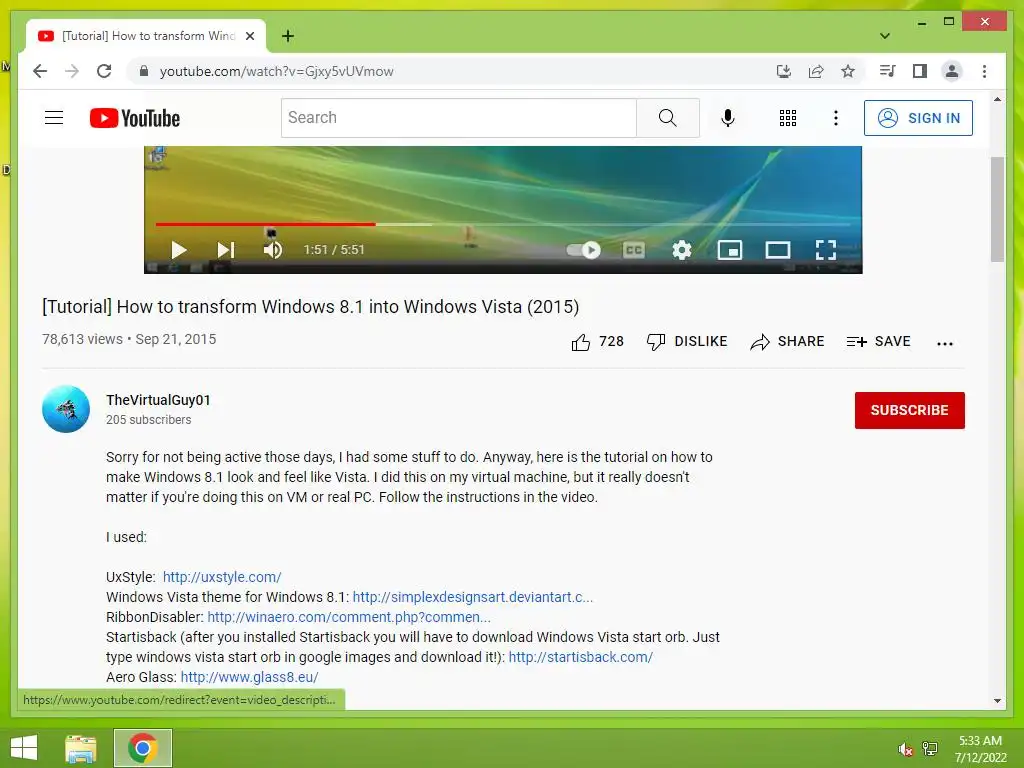
Task: Switch to theater mode
Action: pyautogui.click(x=778, y=249)
